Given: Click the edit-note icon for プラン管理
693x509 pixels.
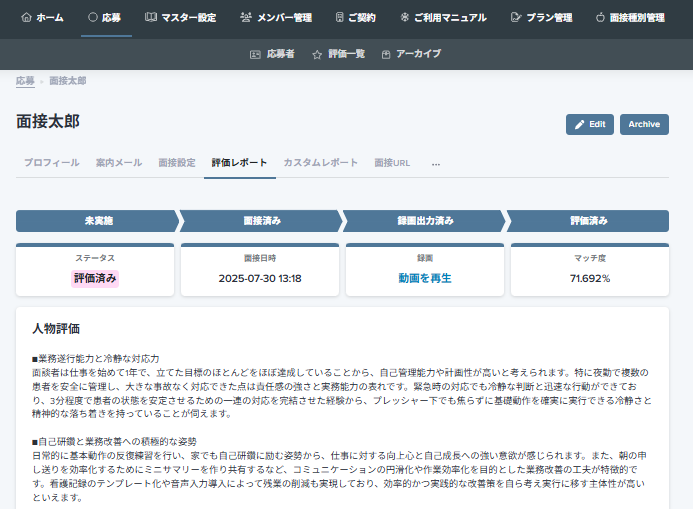Looking at the screenshot, I should [x=516, y=17].
